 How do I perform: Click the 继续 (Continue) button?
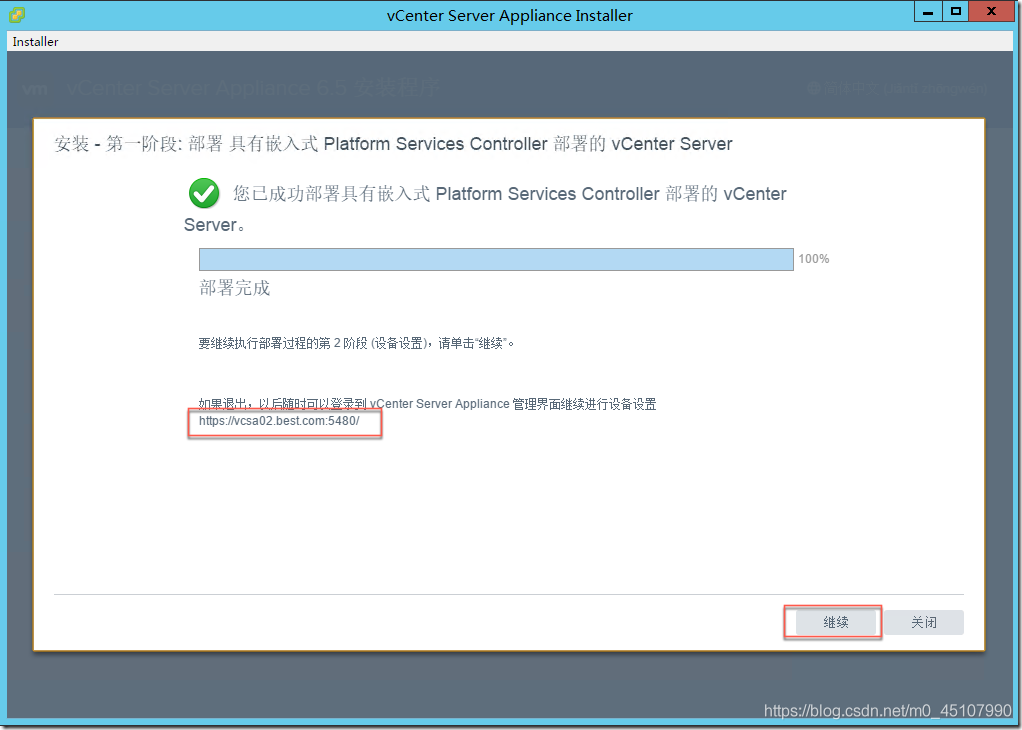tap(836, 622)
